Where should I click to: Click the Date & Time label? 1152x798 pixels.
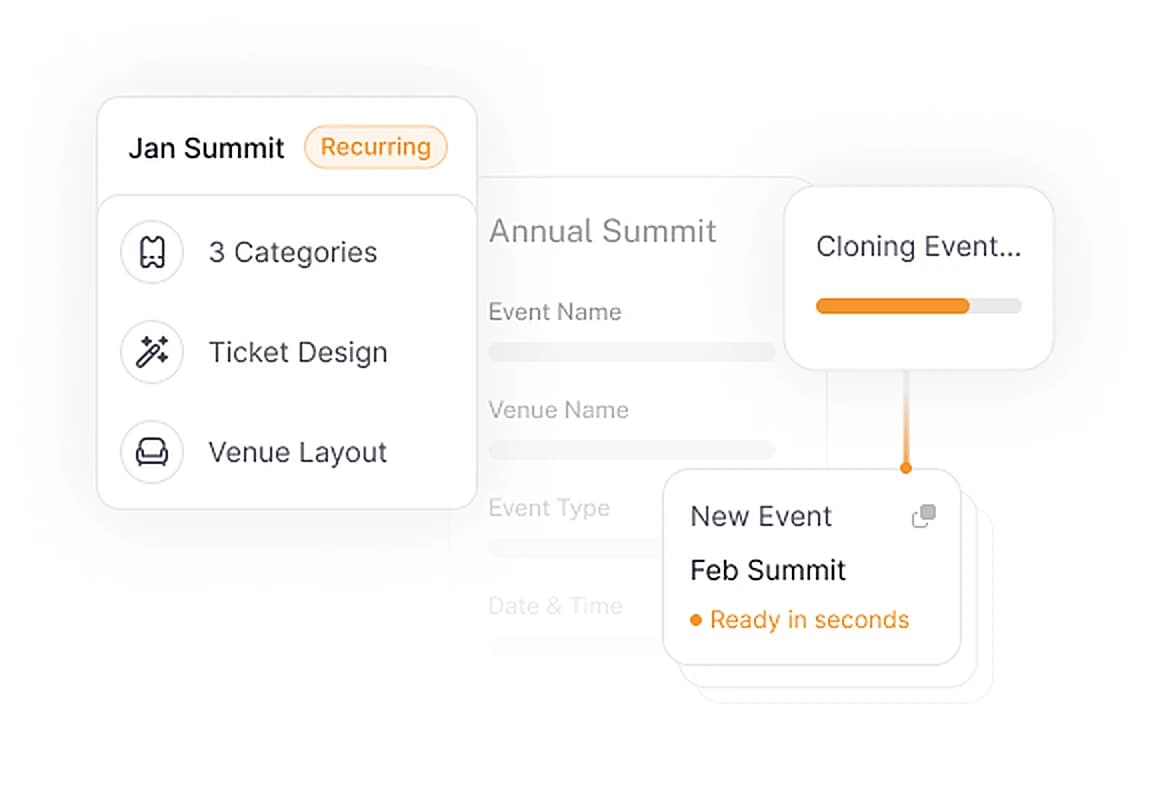point(555,605)
